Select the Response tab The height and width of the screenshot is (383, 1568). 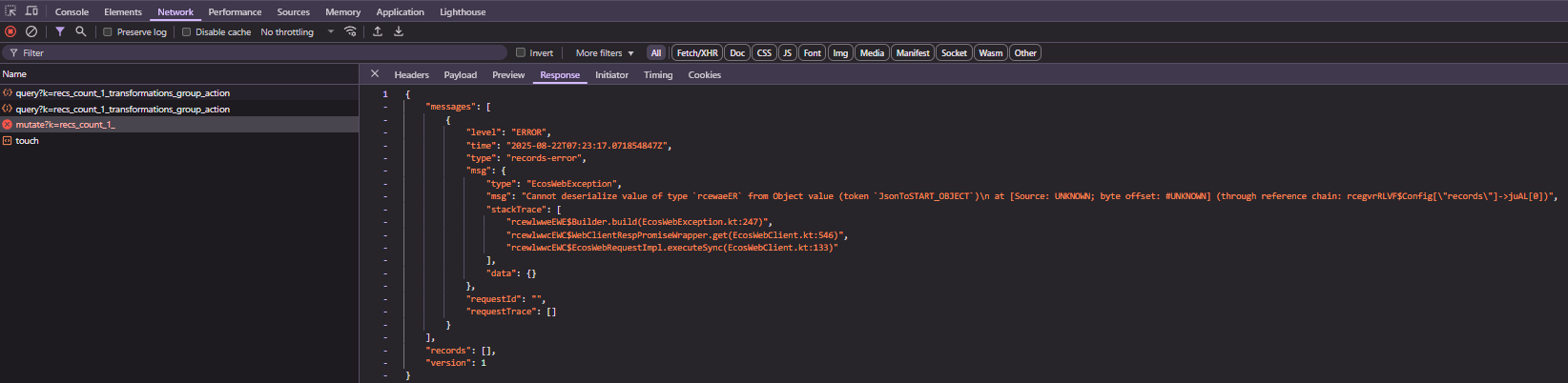tap(560, 75)
